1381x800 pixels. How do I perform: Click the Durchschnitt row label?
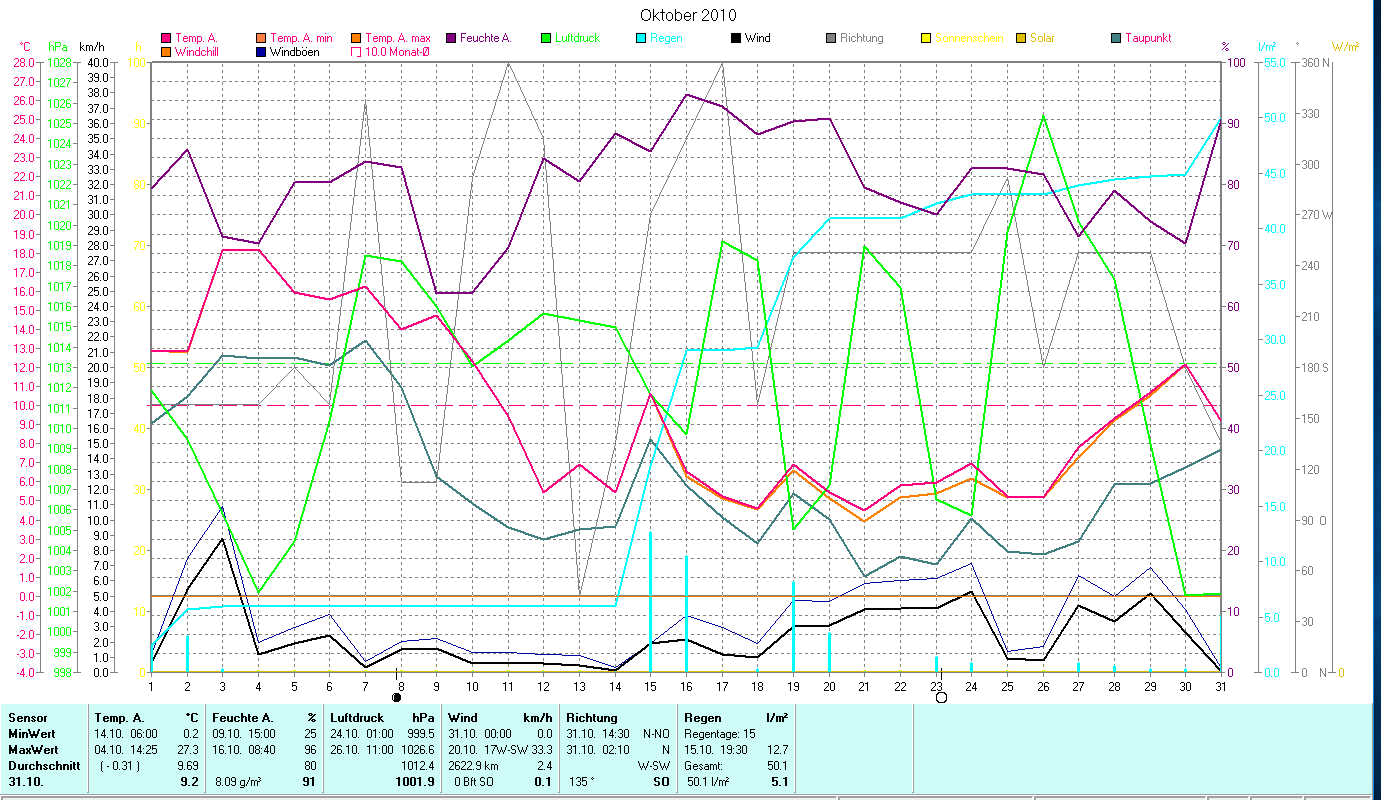(x=43, y=766)
